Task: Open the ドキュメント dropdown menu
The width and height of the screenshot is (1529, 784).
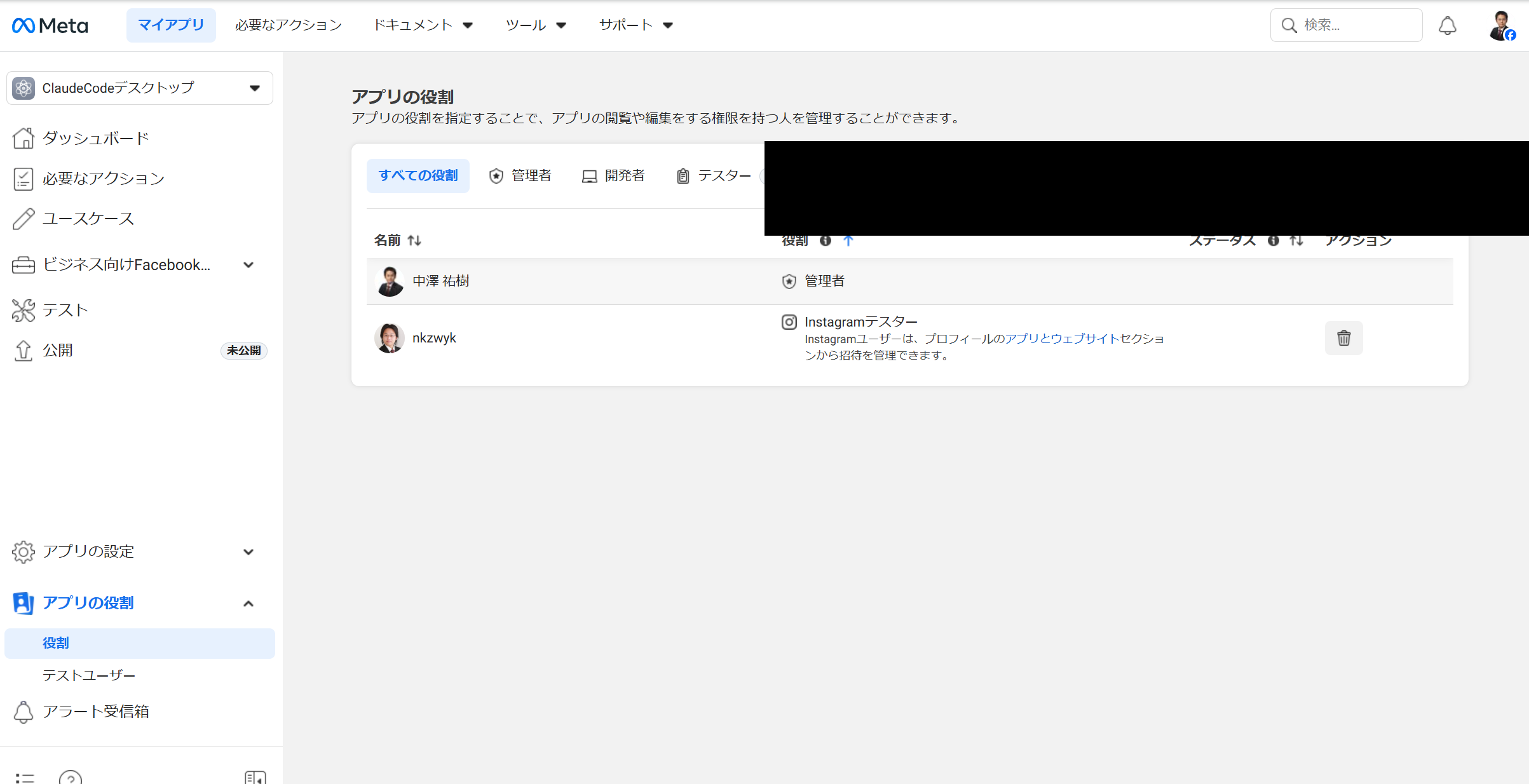Action: coord(423,25)
